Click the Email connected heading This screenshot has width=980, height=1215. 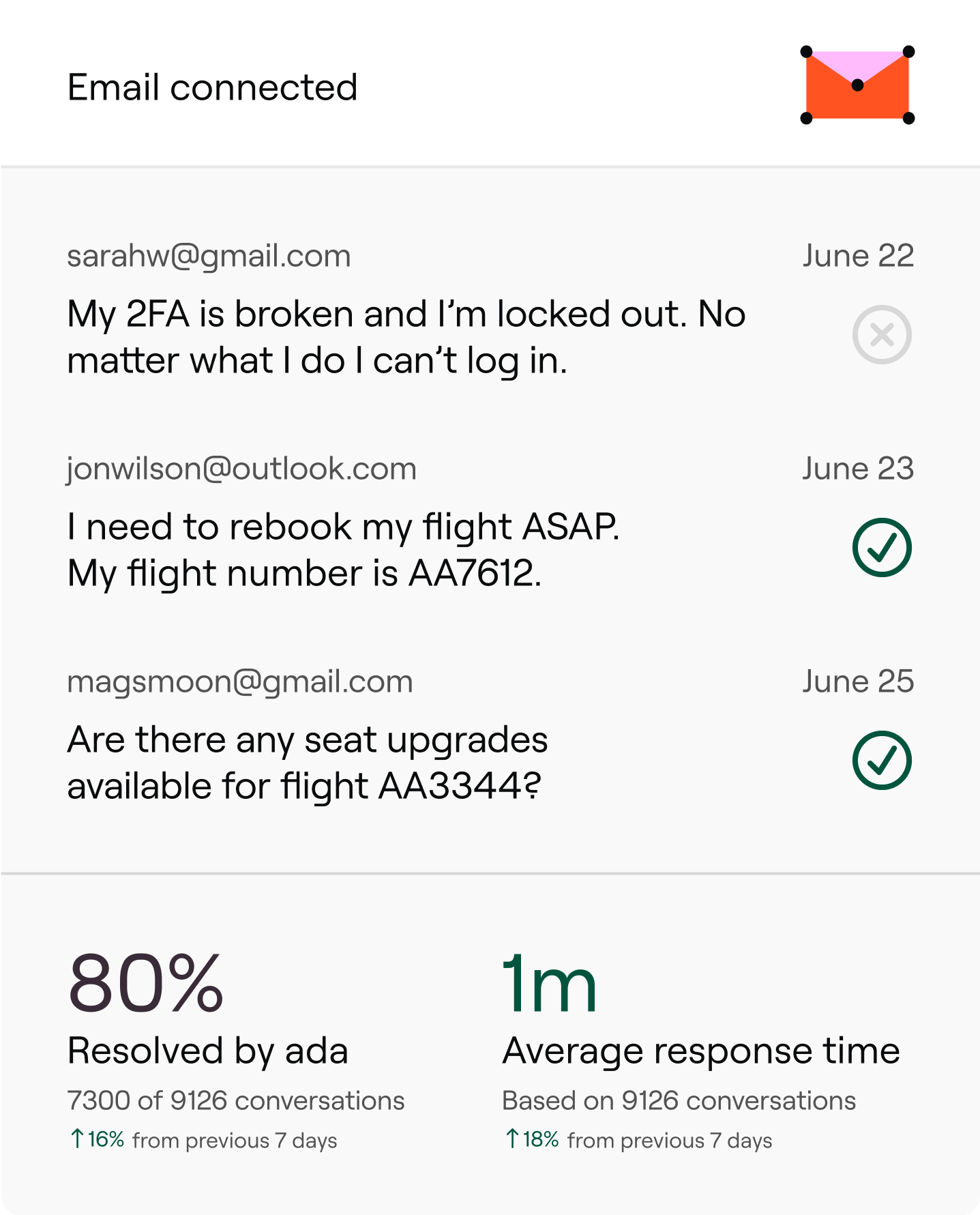point(212,87)
